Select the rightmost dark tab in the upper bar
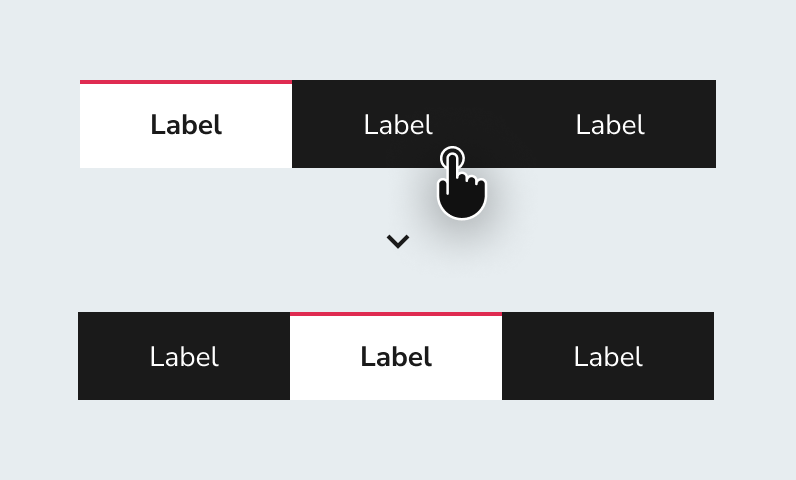 (610, 124)
